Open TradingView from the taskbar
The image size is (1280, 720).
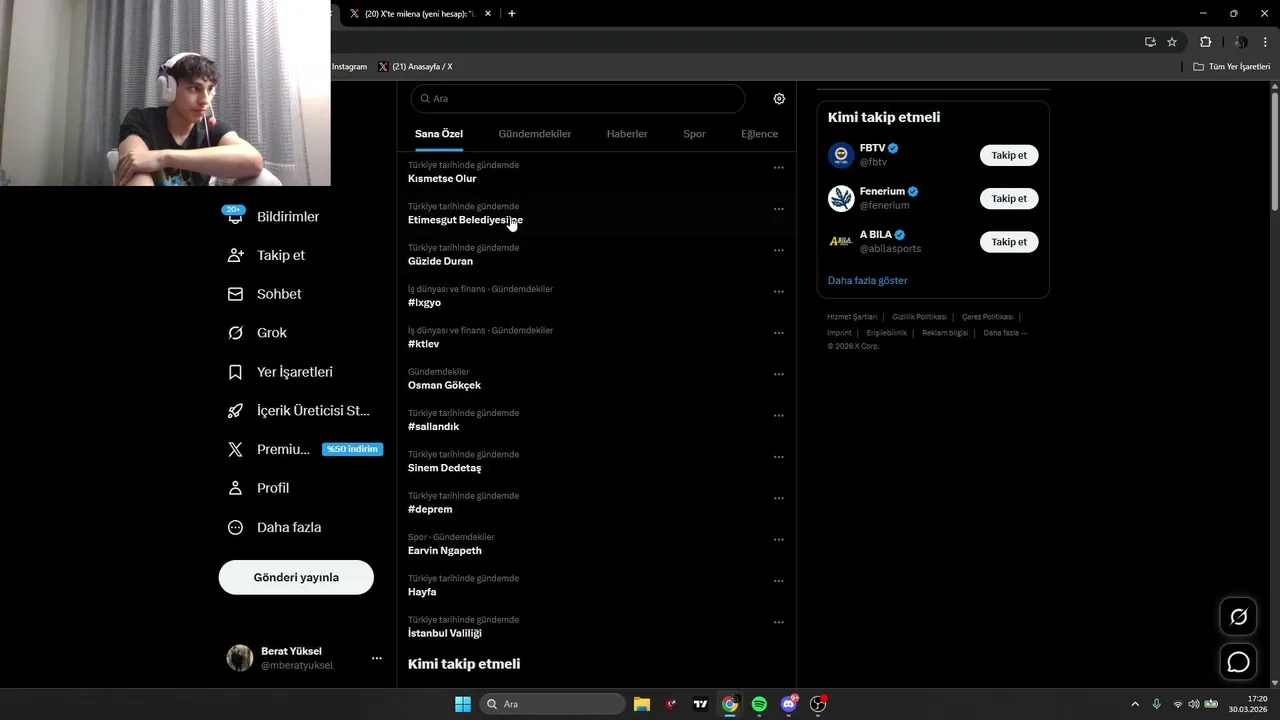pos(701,704)
